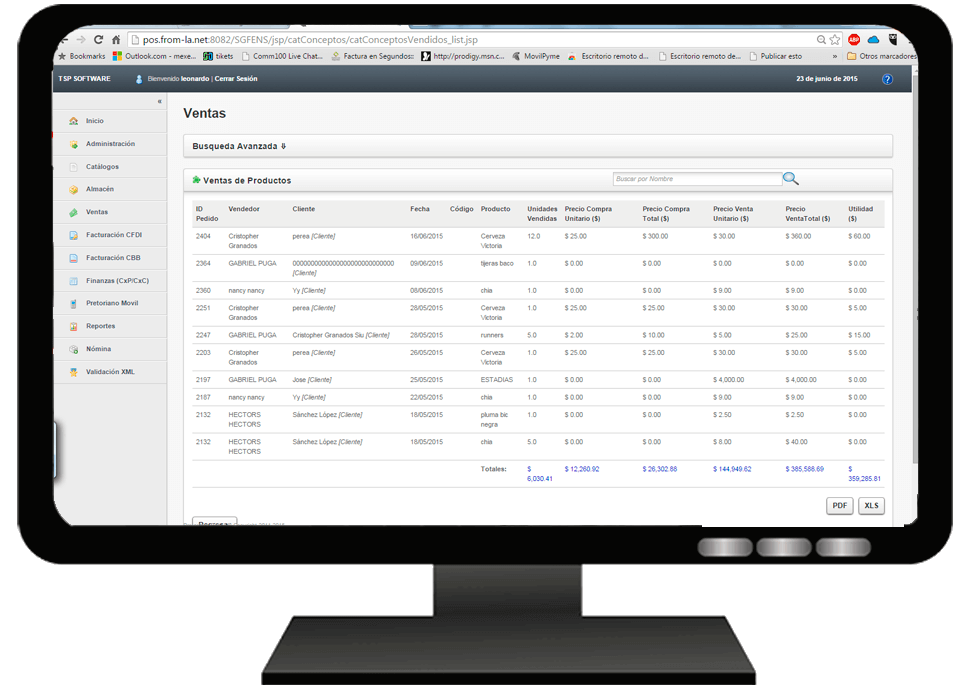The image size is (964, 690).
Task: Click the Cerrar Sesión link
Action: pyautogui.click(x=236, y=79)
